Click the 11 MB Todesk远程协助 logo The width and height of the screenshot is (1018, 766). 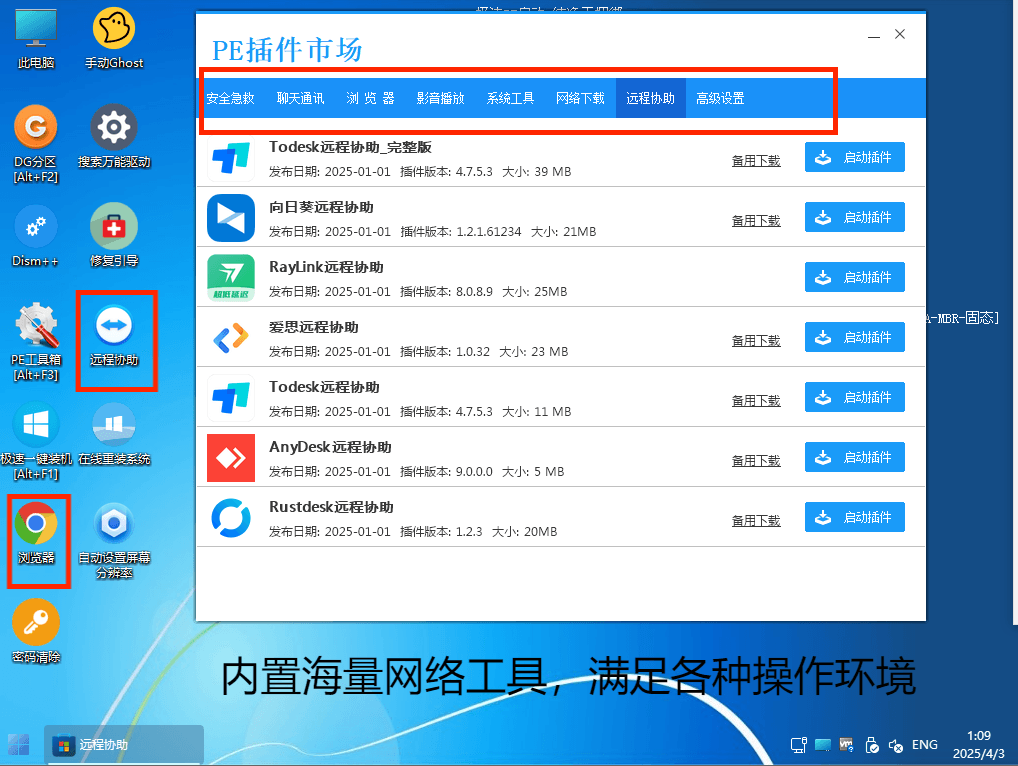click(231, 397)
